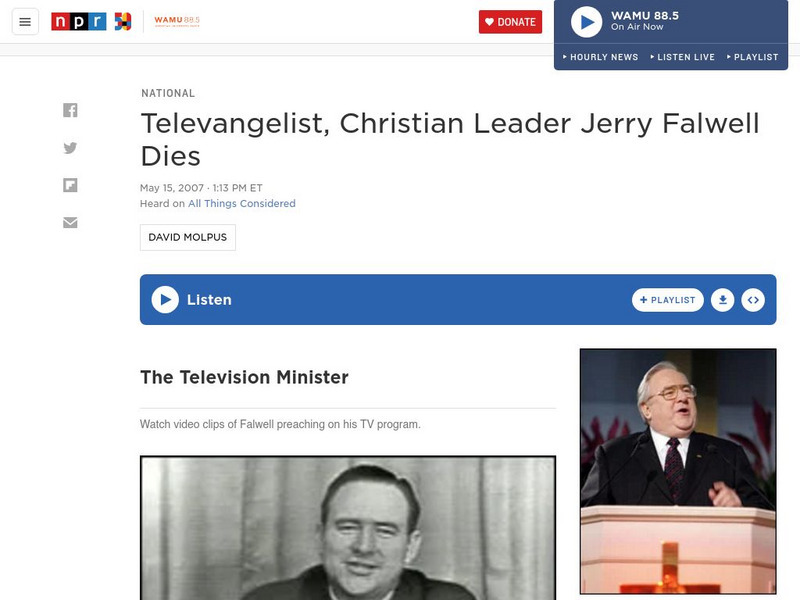The width and height of the screenshot is (800, 600).
Task: Open the National section link
Action: (168, 93)
